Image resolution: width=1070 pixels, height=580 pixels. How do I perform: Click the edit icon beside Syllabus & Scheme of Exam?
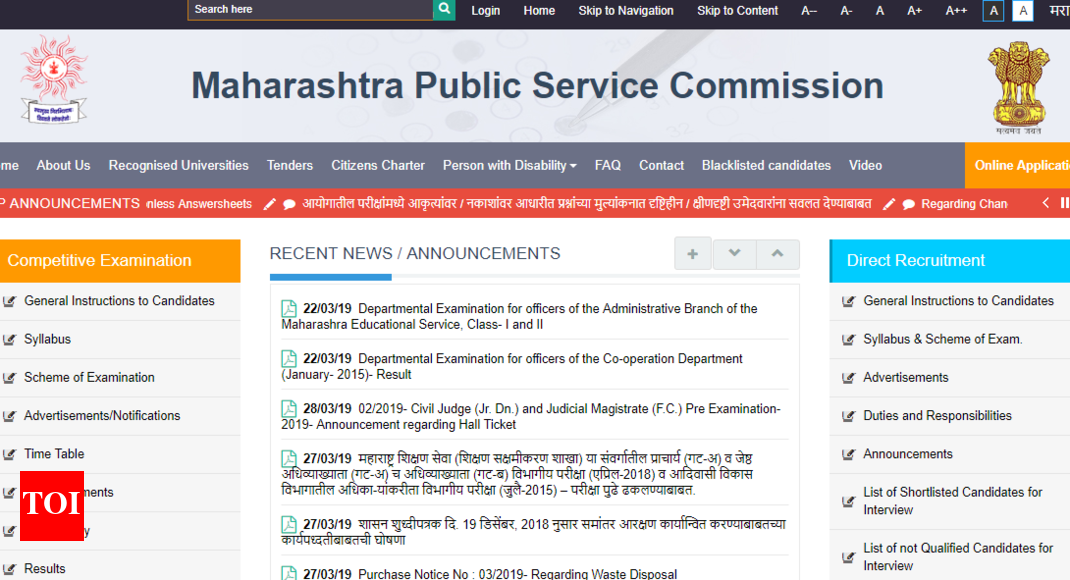(x=848, y=339)
